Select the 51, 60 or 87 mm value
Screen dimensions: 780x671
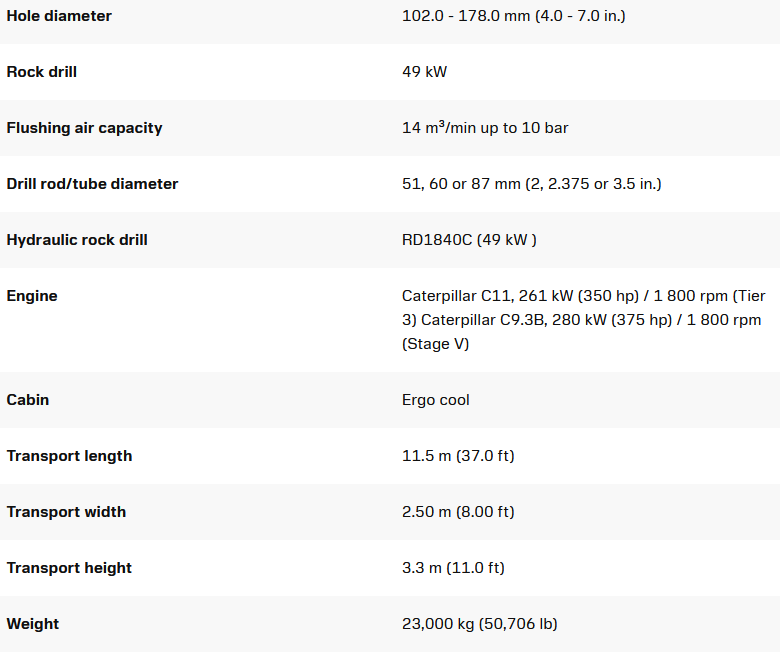click(x=531, y=184)
